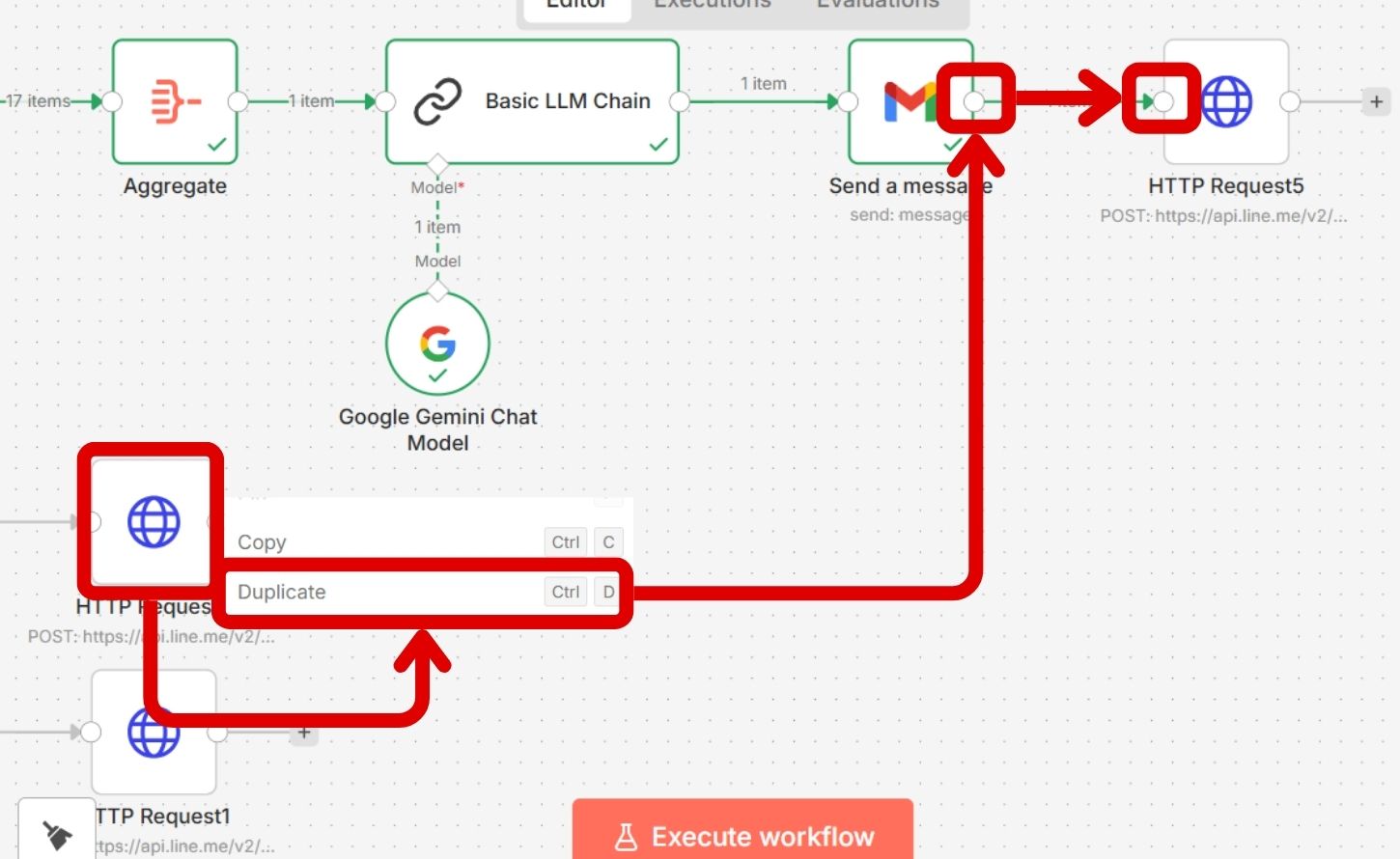The height and width of the screenshot is (859, 1400).
Task: Select the HTTP Request1 globe icon
Action: pyautogui.click(x=154, y=732)
